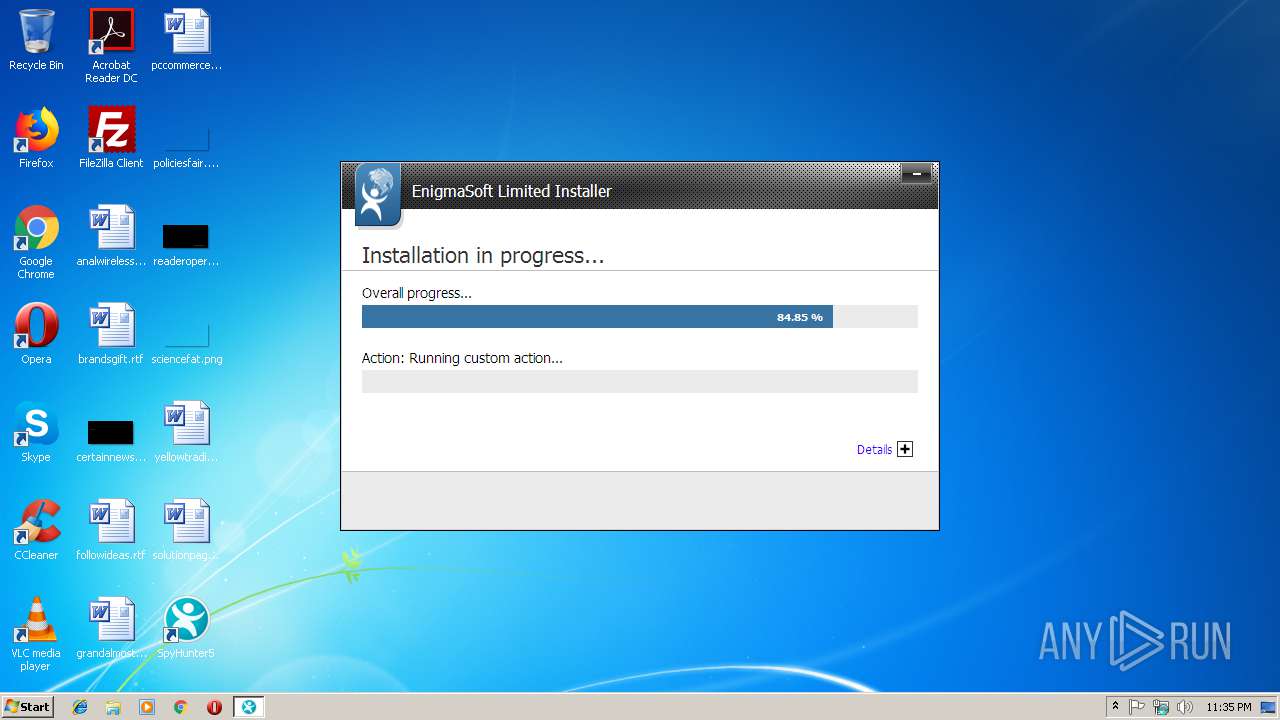This screenshot has width=1280, height=720.
Task: Select the readeroper desktop file
Action: point(186,244)
